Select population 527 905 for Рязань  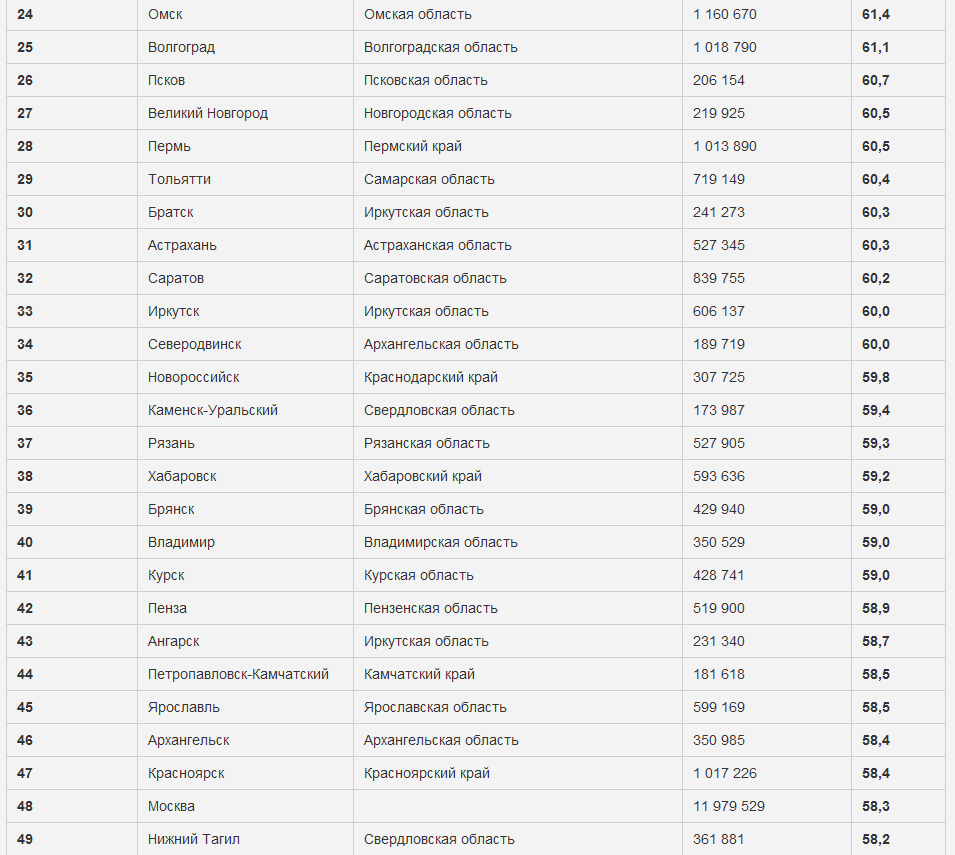718,443
